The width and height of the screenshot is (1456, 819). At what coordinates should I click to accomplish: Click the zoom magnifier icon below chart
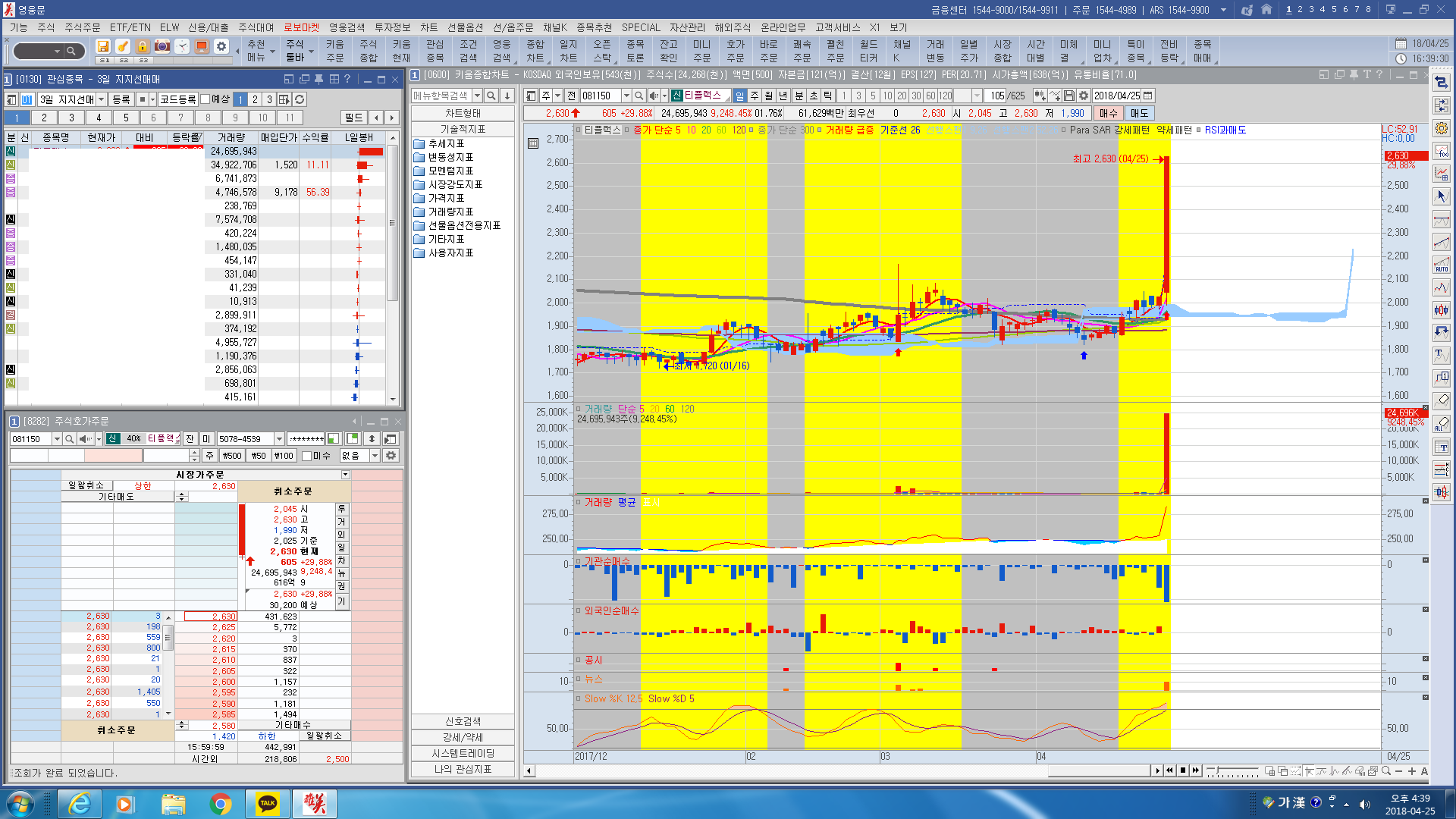(1386, 771)
